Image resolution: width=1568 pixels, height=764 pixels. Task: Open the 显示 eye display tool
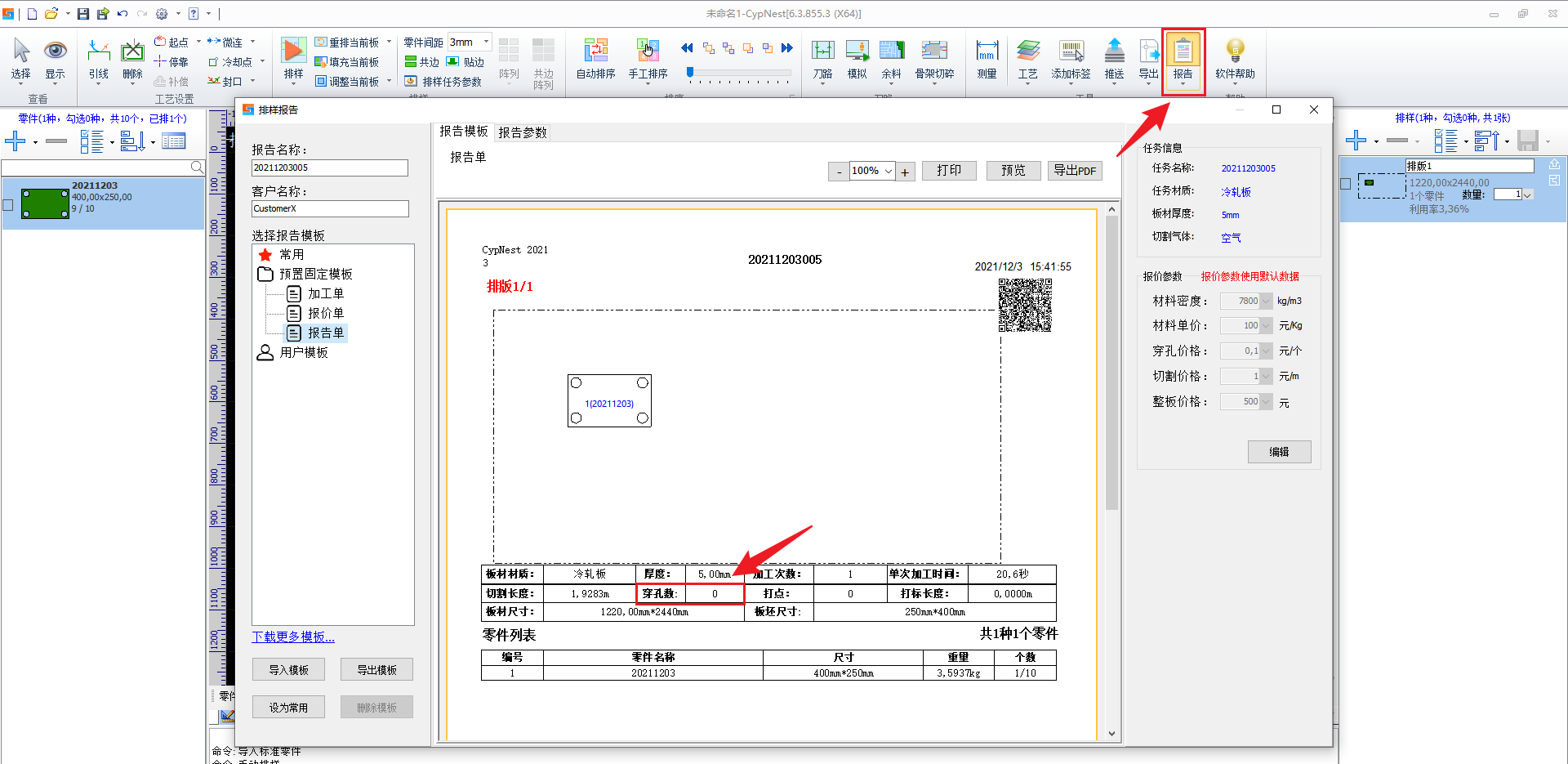tap(55, 59)
